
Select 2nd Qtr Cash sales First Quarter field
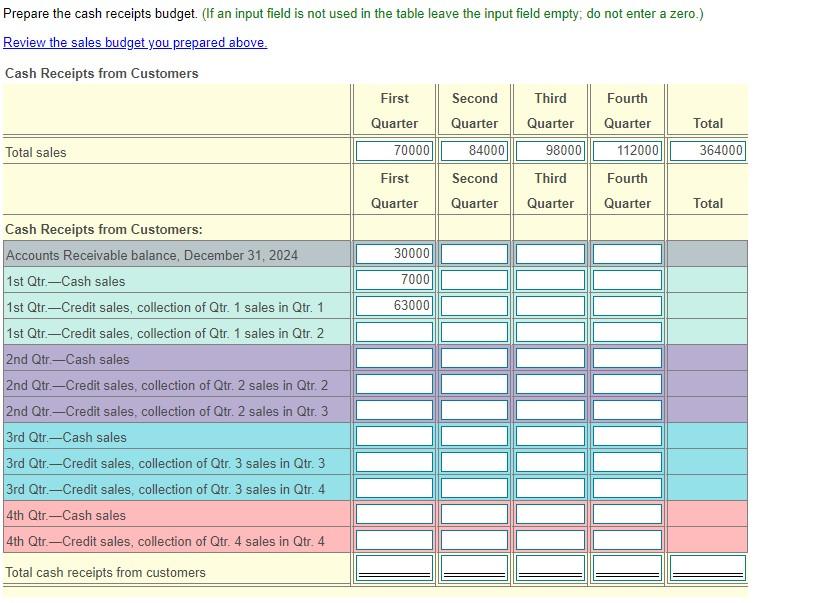394,358
